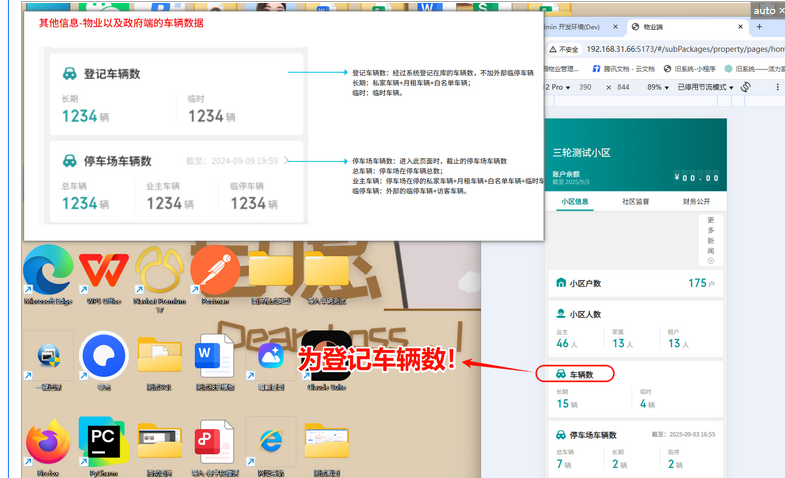The image size is (785, 478).
Task: Select the 社区监督 tab
Action: (635, 201)
